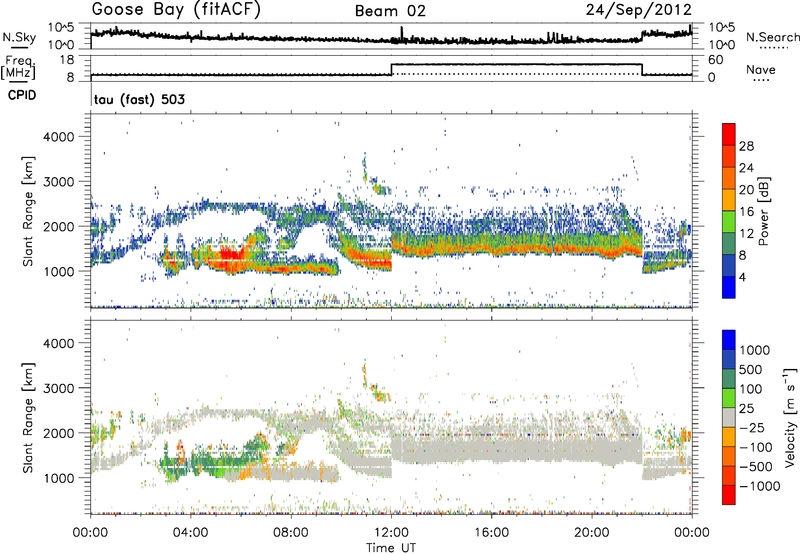This screenshot has width=800, height=554.
Task: Click the 'N.Search' legend label
Action: [773, 37]
